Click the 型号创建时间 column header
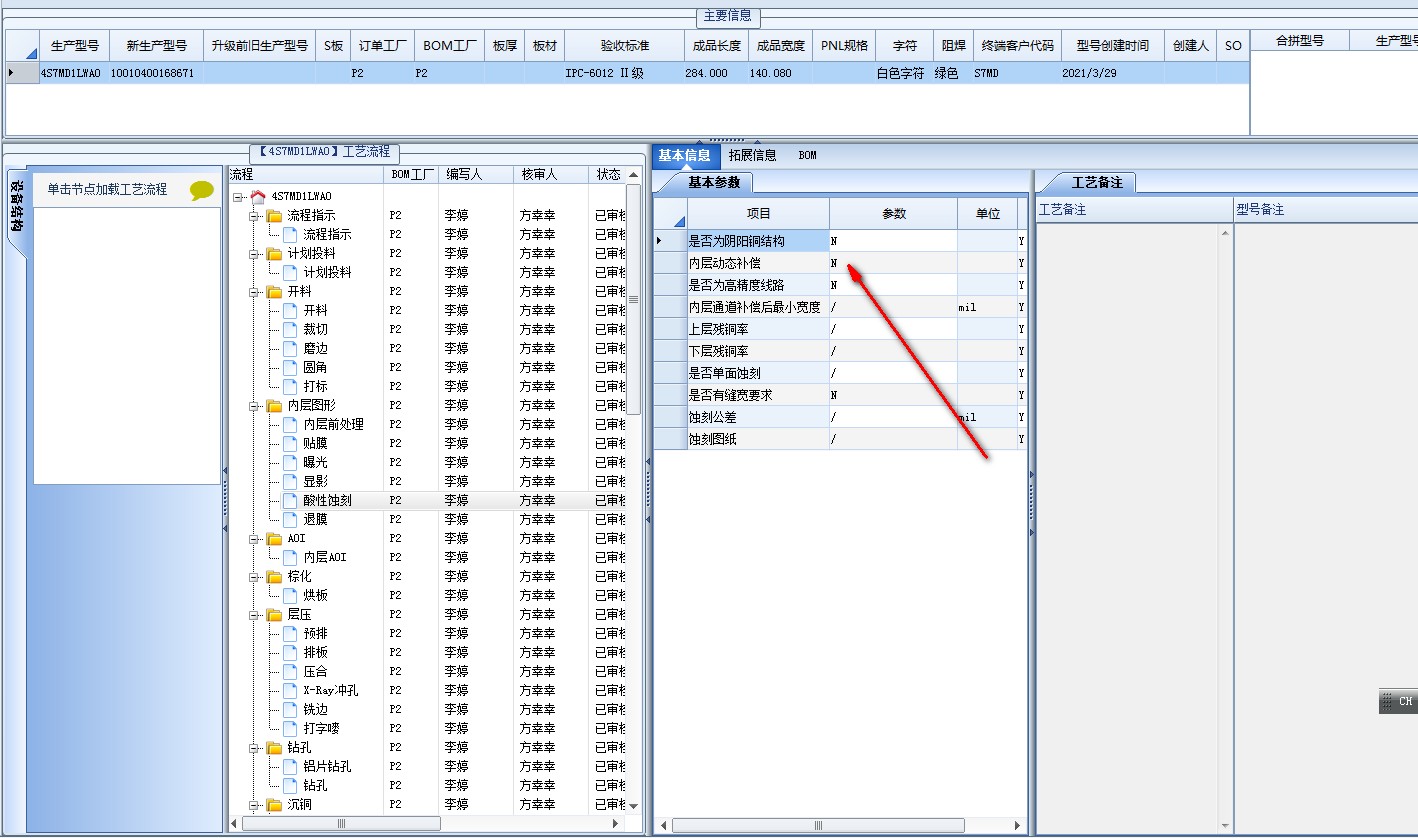Viewport: 1418px width, 838px height. click(1112, 46)
